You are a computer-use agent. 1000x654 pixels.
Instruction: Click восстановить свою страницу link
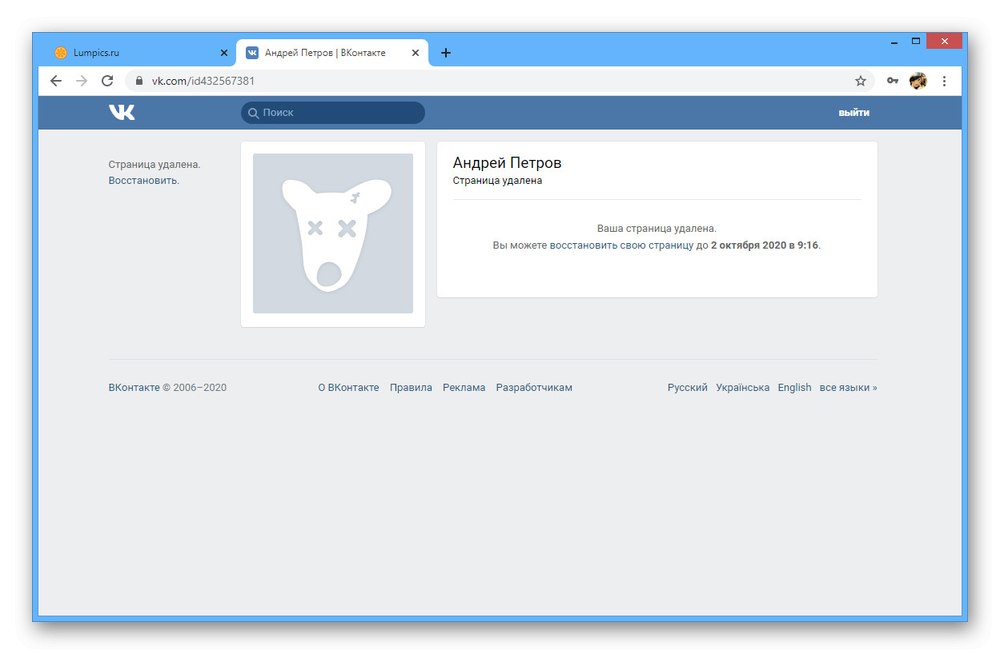tap(621, 245)
